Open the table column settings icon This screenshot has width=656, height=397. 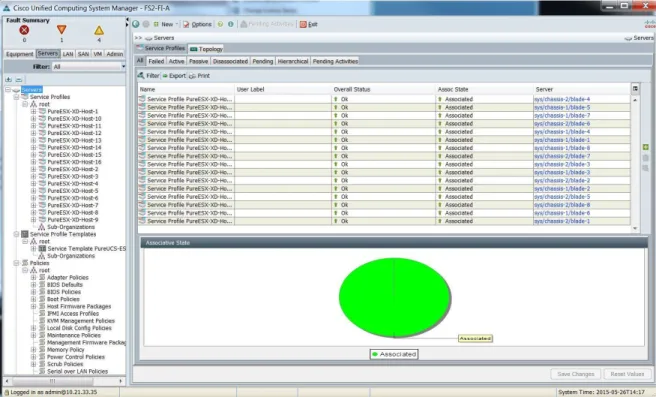635,89
